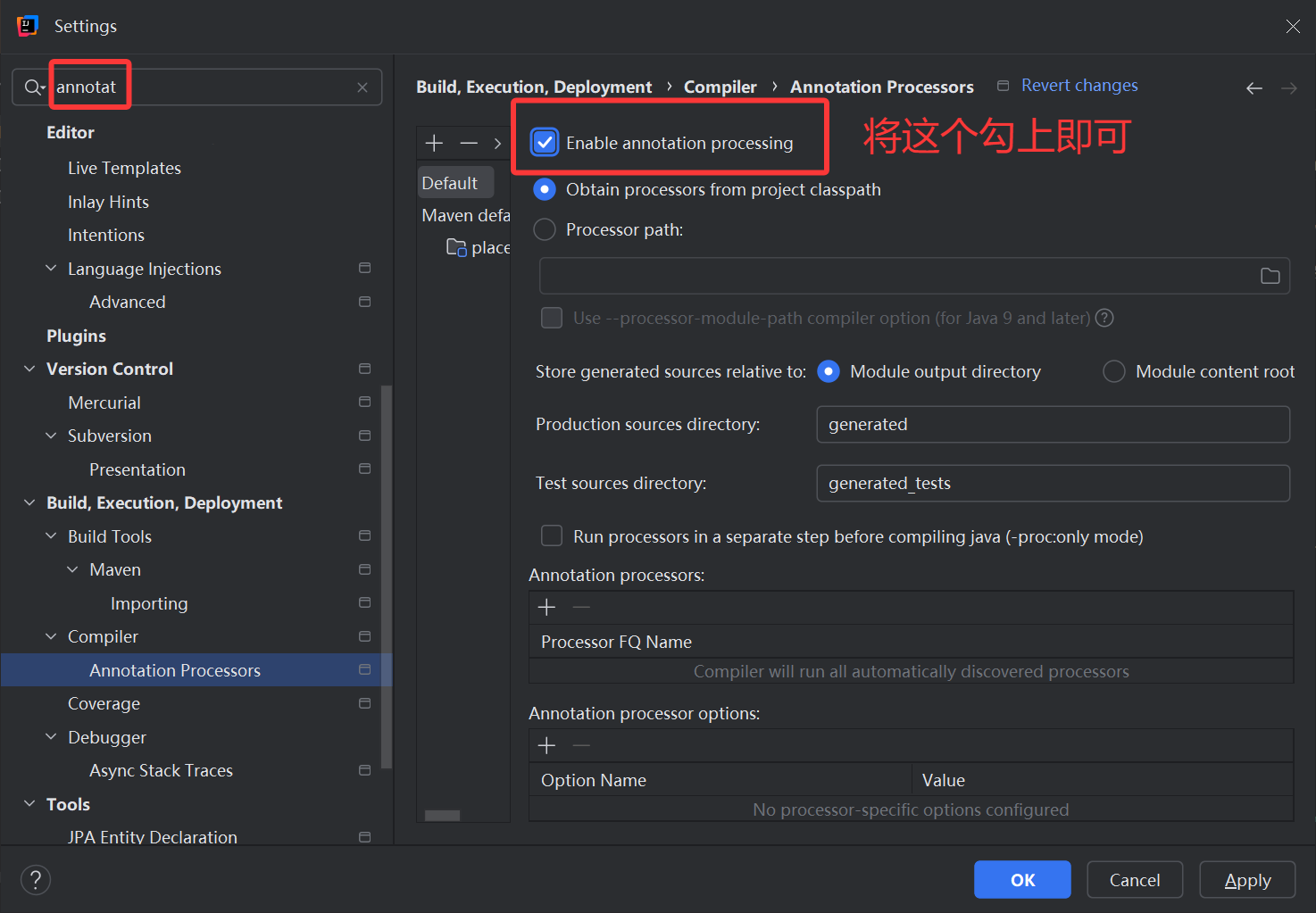1316x913 pixels.
Task: Add an annotation processor FQ name
Action: 547,608
